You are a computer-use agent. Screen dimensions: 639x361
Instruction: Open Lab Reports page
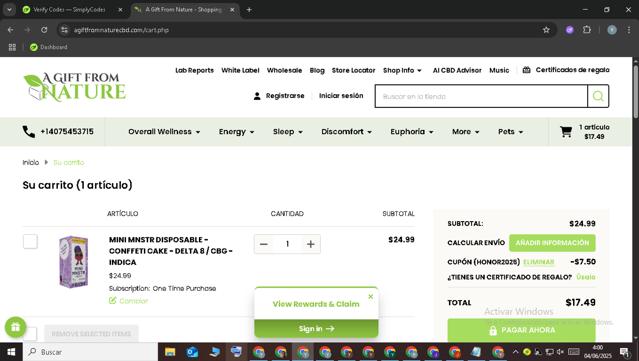coord(194,70)
